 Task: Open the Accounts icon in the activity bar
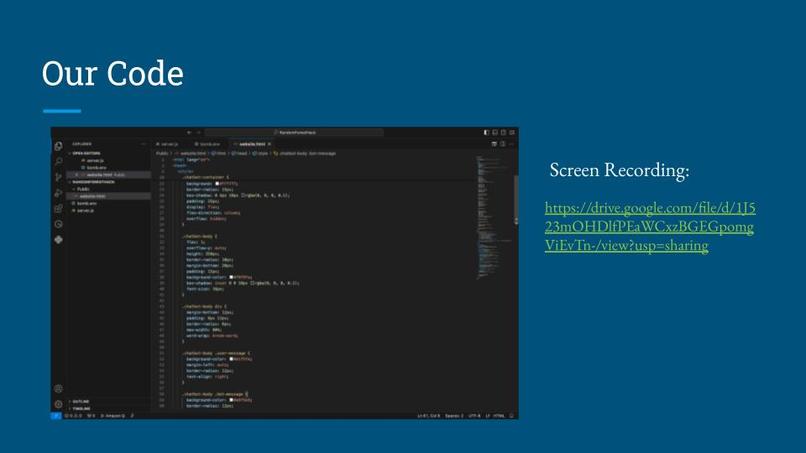(x=59, y=389)
